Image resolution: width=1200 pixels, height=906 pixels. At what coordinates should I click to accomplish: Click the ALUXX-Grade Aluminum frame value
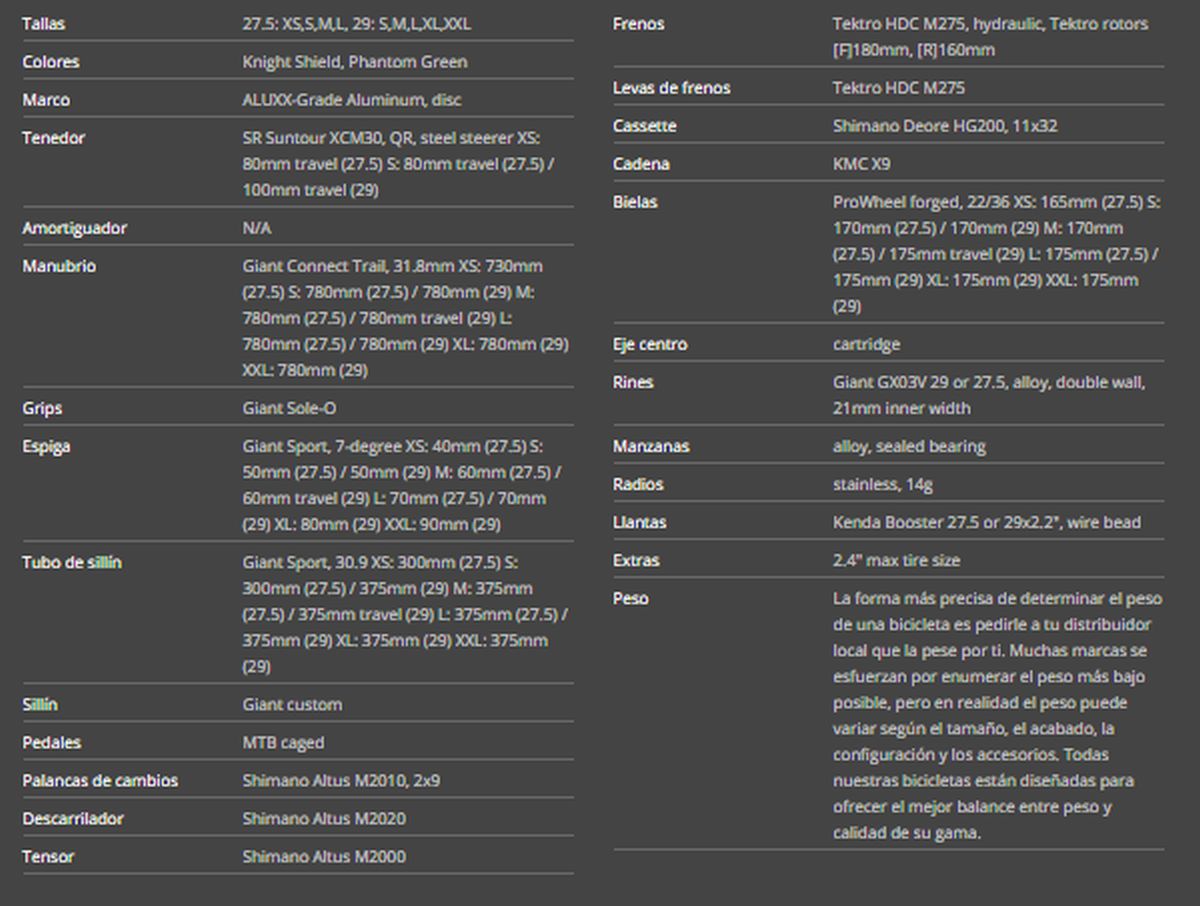[351, 99]
